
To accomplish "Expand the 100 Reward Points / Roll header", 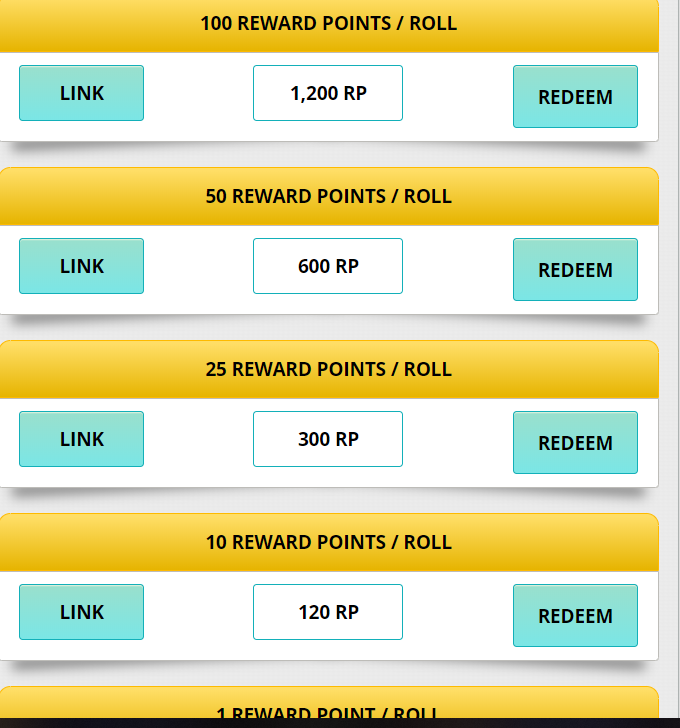I will 328,23.
